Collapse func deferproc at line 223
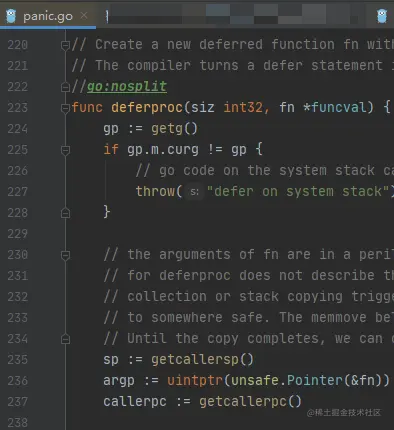The width and height of the screenshot is (394, 430). pos(65,108)
